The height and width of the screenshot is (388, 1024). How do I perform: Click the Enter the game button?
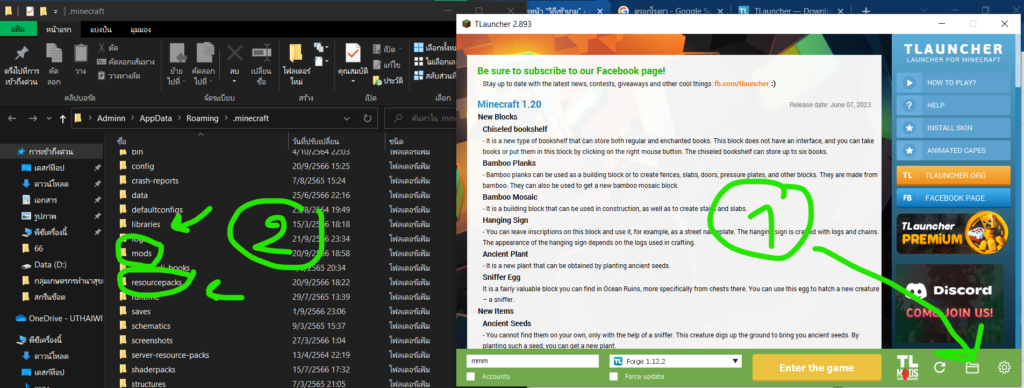[x=816, y=368]
